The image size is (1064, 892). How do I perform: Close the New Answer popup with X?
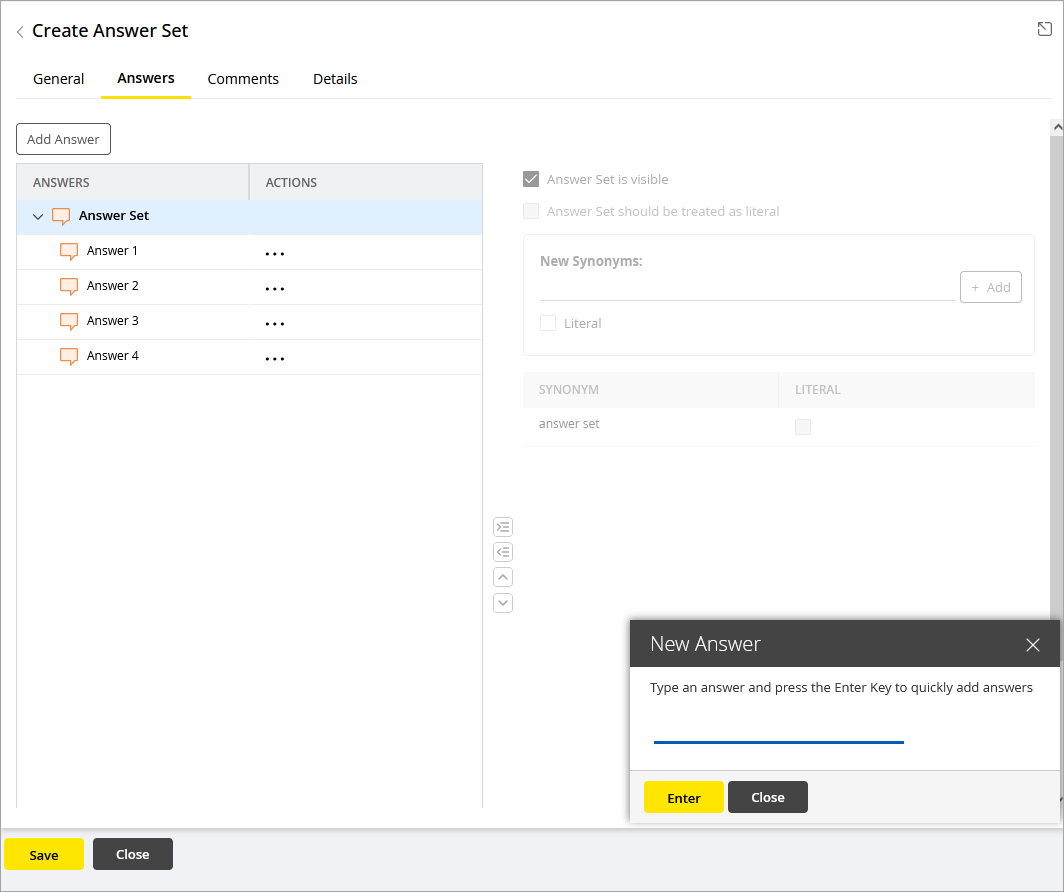tap(1033, 645)
